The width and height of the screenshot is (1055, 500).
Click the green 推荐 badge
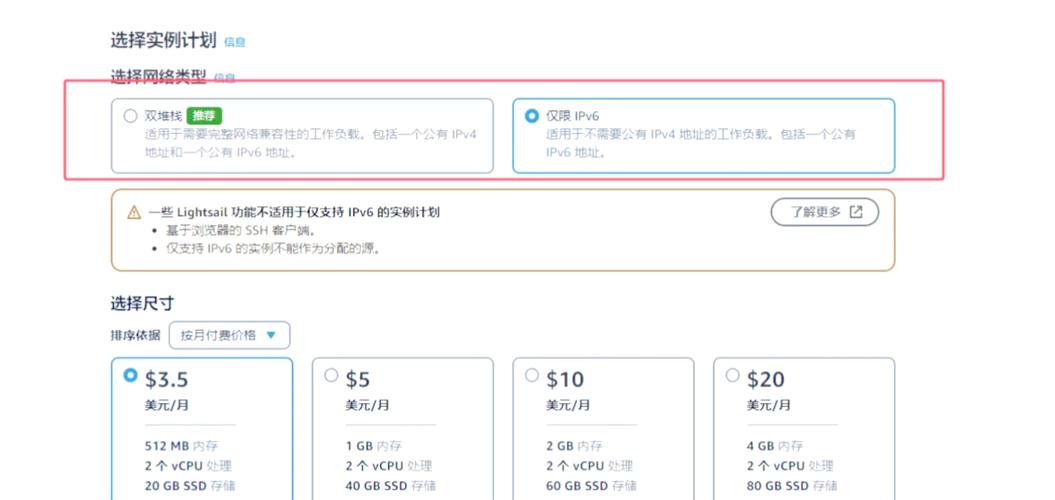click(x=204, y=116)
